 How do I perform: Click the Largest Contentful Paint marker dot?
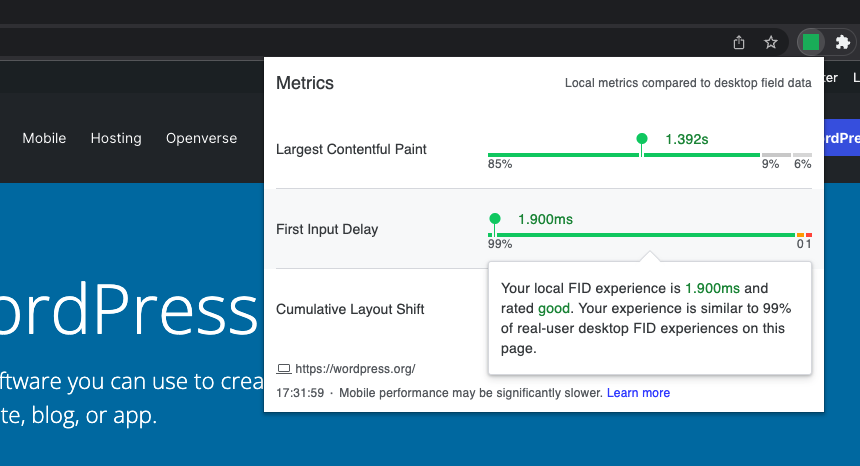(641, 139)
